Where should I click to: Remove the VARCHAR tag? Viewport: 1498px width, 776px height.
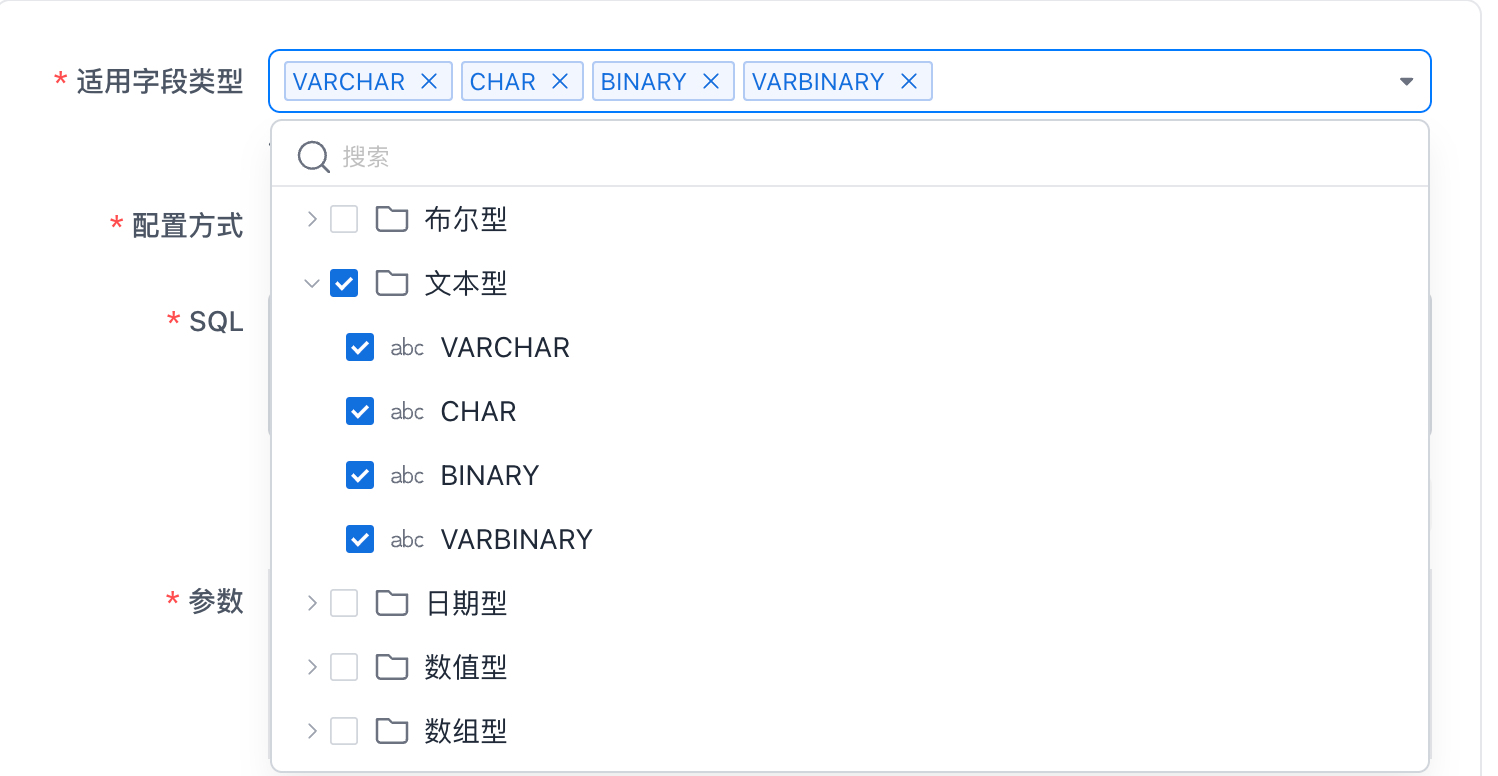429,82
